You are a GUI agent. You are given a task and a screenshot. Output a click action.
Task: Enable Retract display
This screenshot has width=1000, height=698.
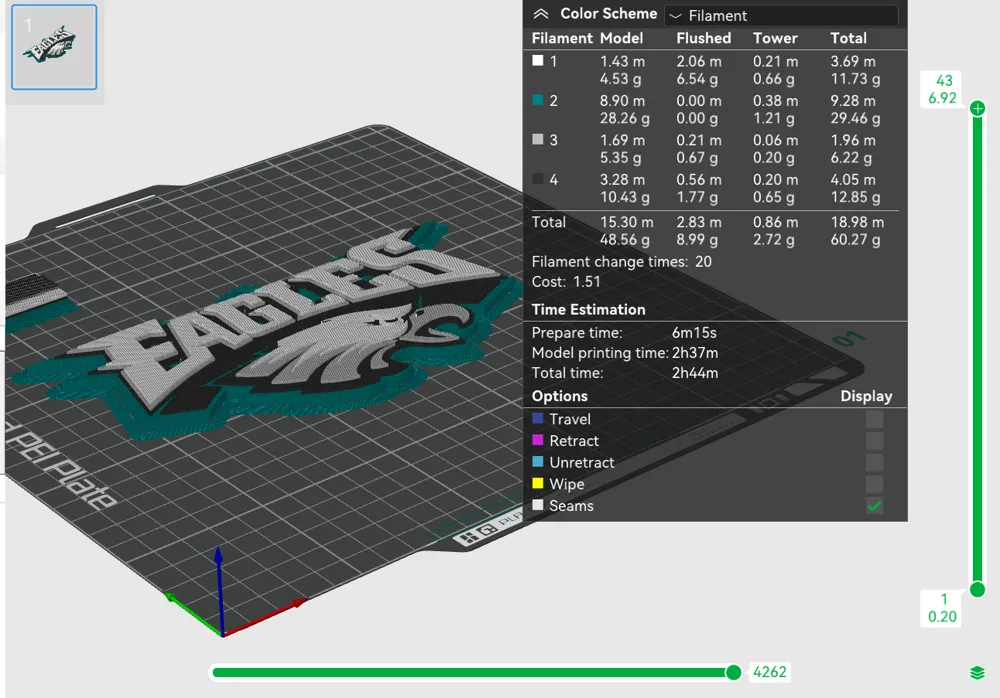[874, 440]
